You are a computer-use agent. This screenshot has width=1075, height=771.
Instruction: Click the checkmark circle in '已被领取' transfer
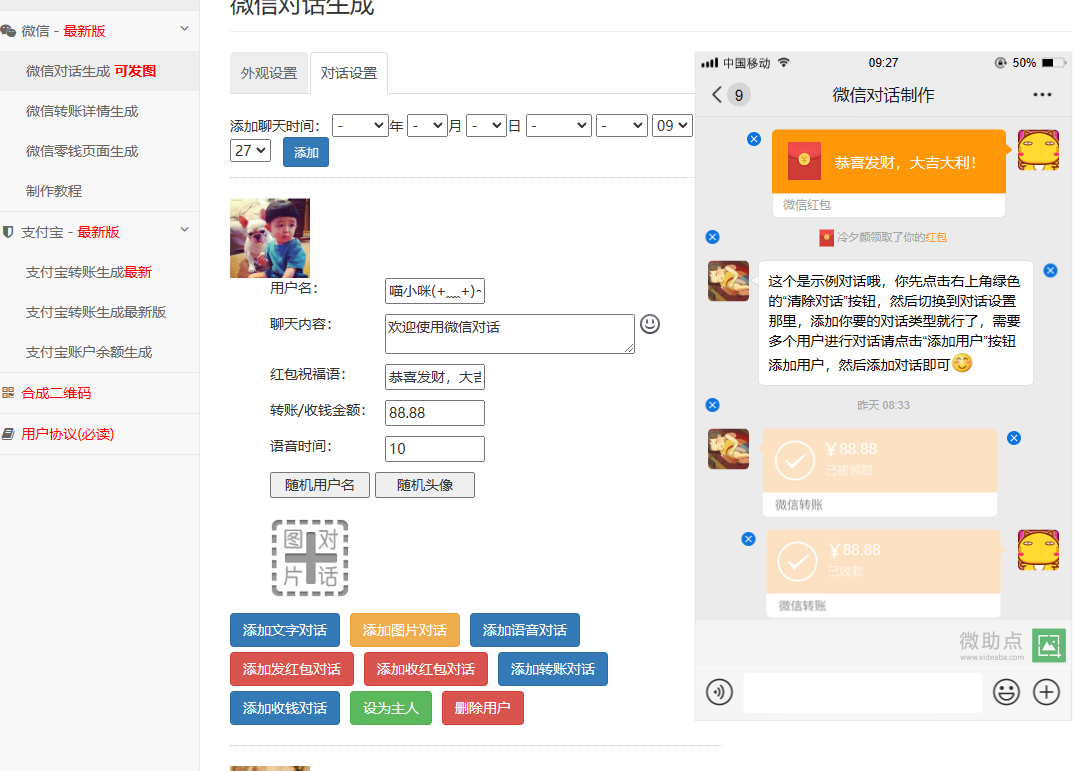click(795, 460)
